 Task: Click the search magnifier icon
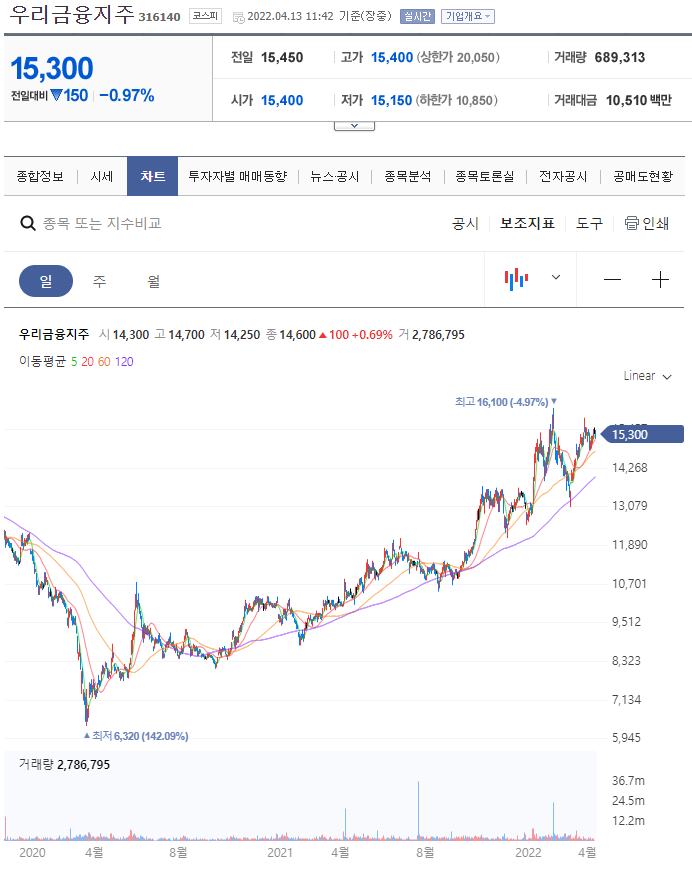pos(28,224)
